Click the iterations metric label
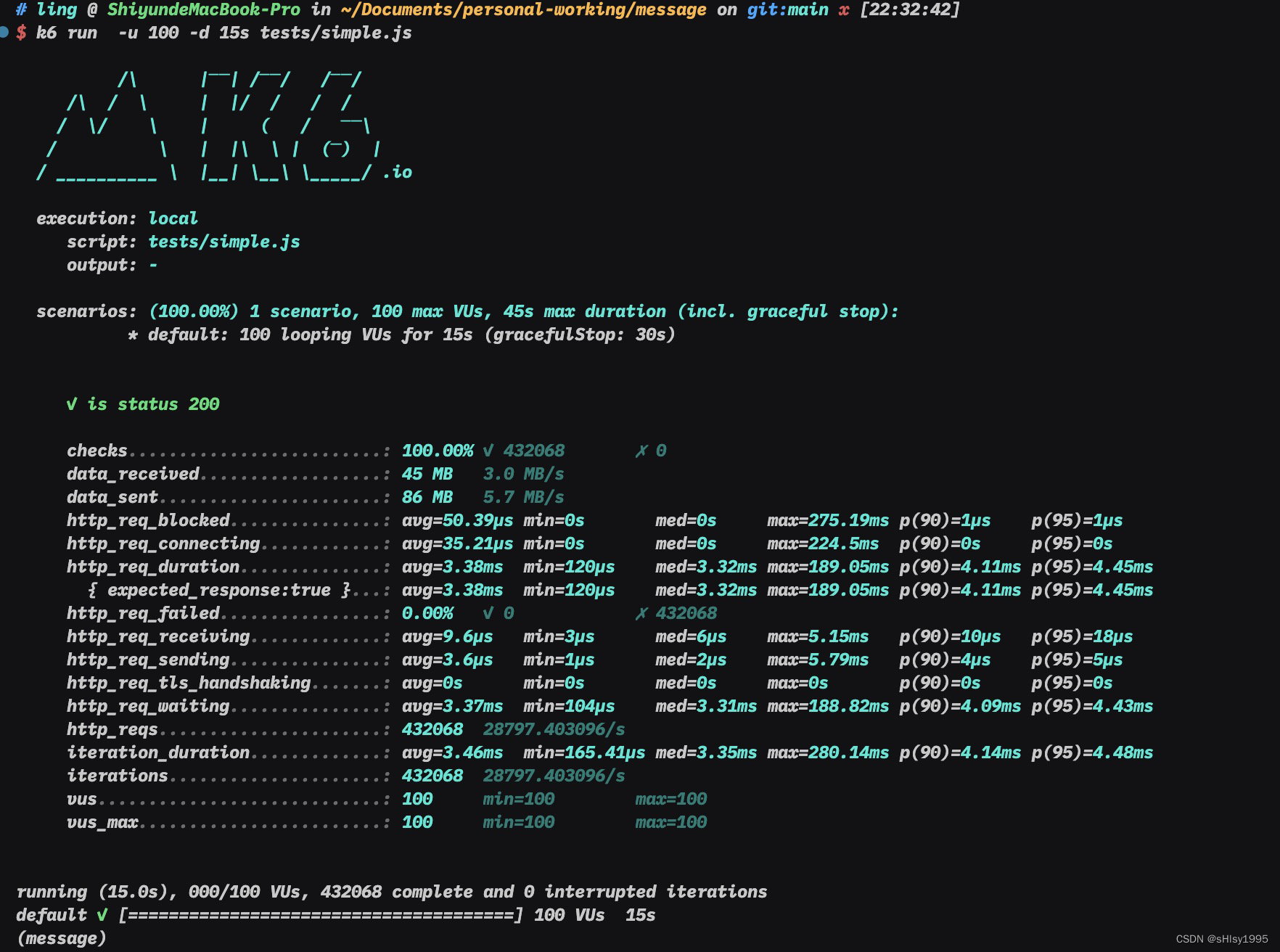1280x952 pixels. point(118,776)
